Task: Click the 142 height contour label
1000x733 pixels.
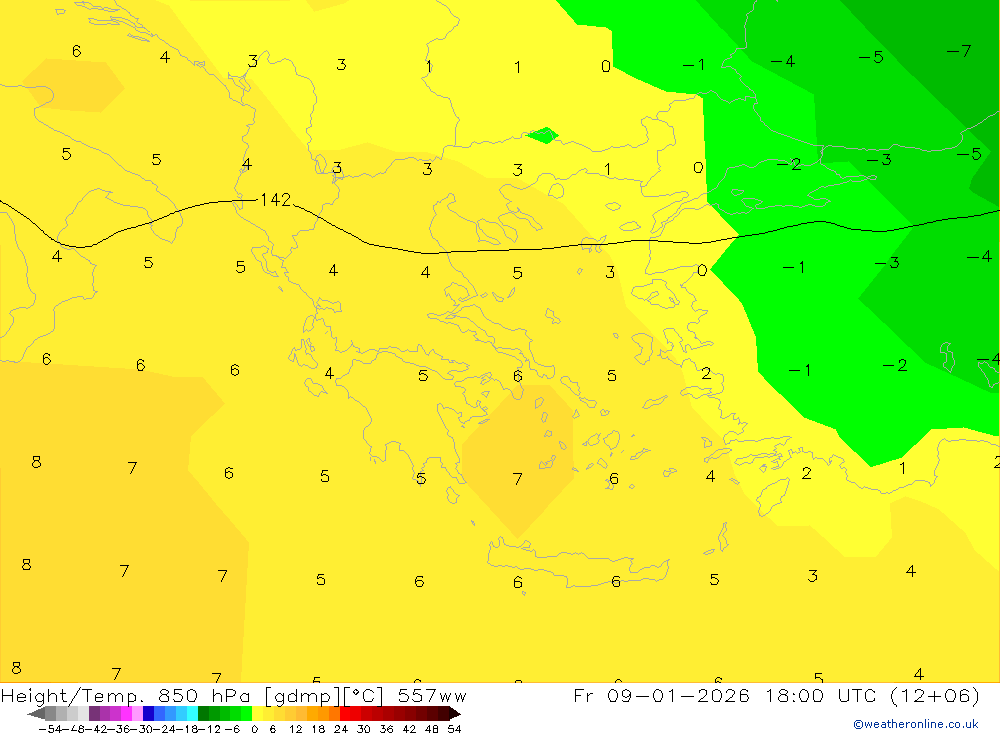Action: 276,200
